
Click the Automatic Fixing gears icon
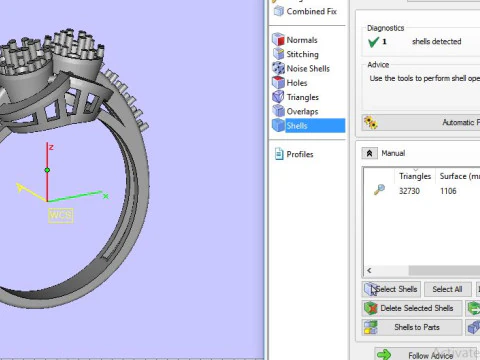(x=370, y=123)
